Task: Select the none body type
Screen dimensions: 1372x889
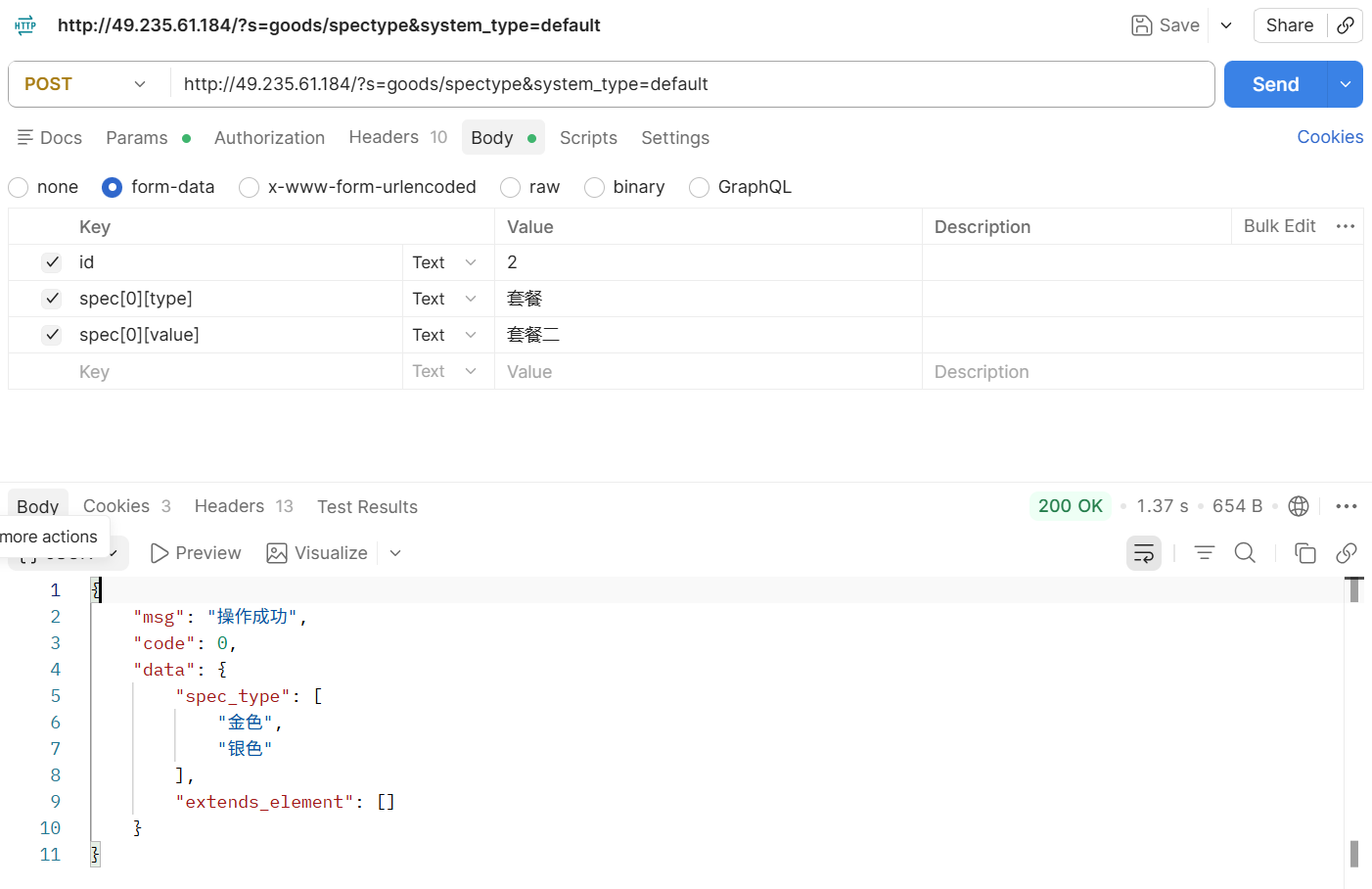Action: [19, 187]
